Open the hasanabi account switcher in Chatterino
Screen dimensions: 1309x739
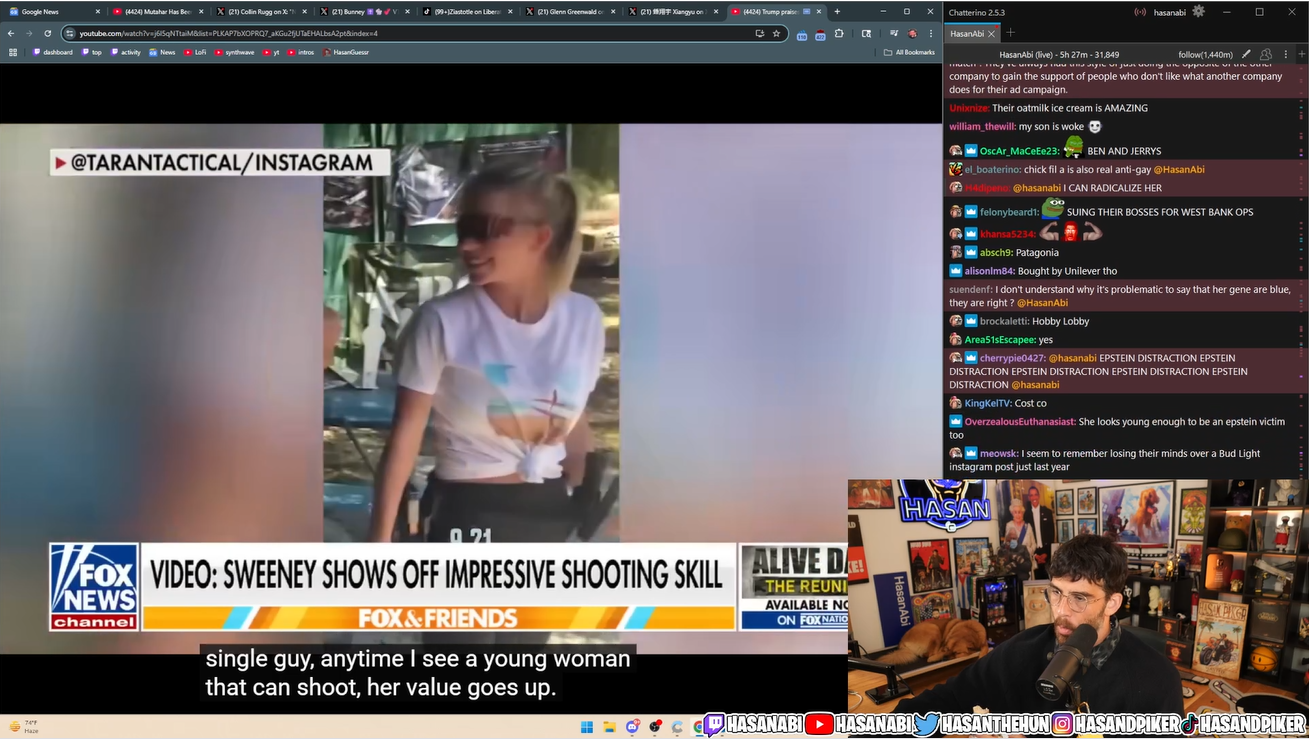[x=1169, y=12]
